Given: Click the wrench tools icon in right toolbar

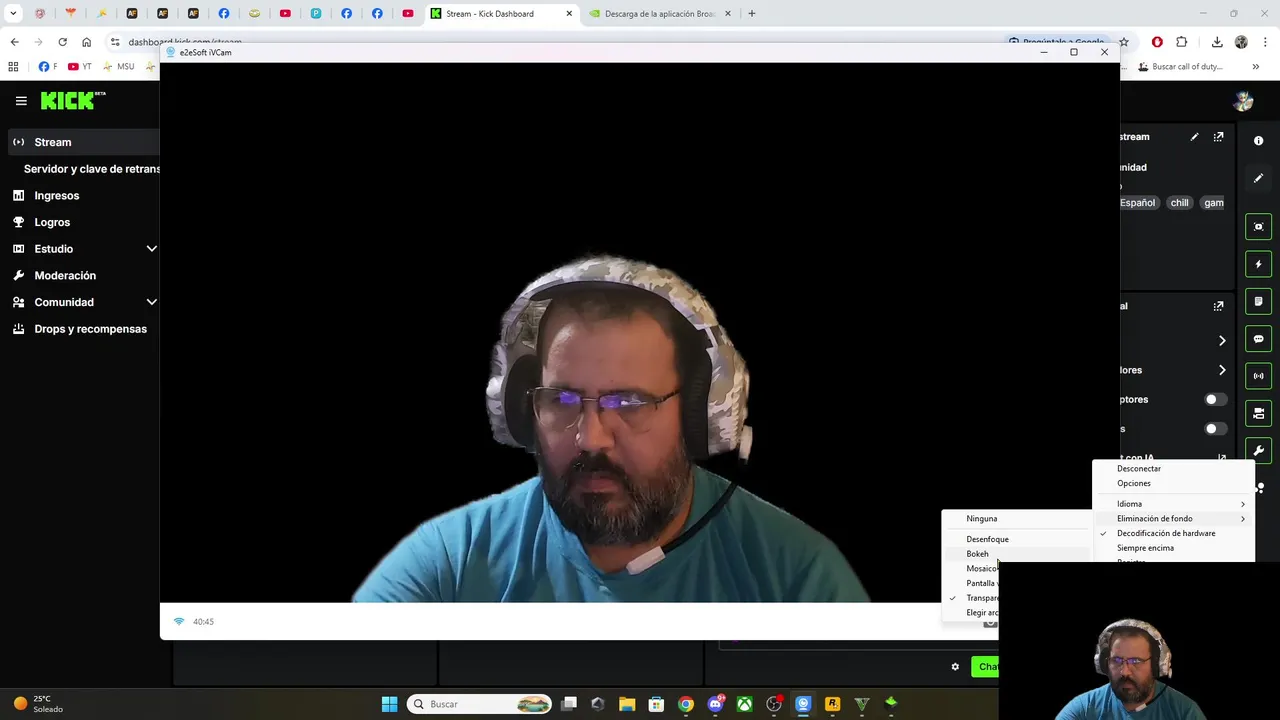Looking at the screenshot, I should pos(1258,450).
